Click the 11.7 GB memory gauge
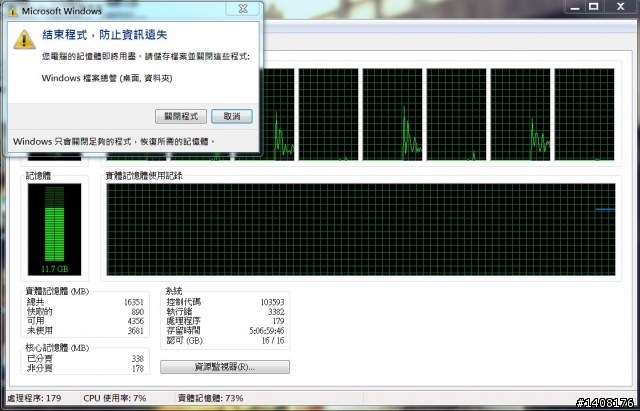This screenshot has height=411, width=640. point(54,229)
